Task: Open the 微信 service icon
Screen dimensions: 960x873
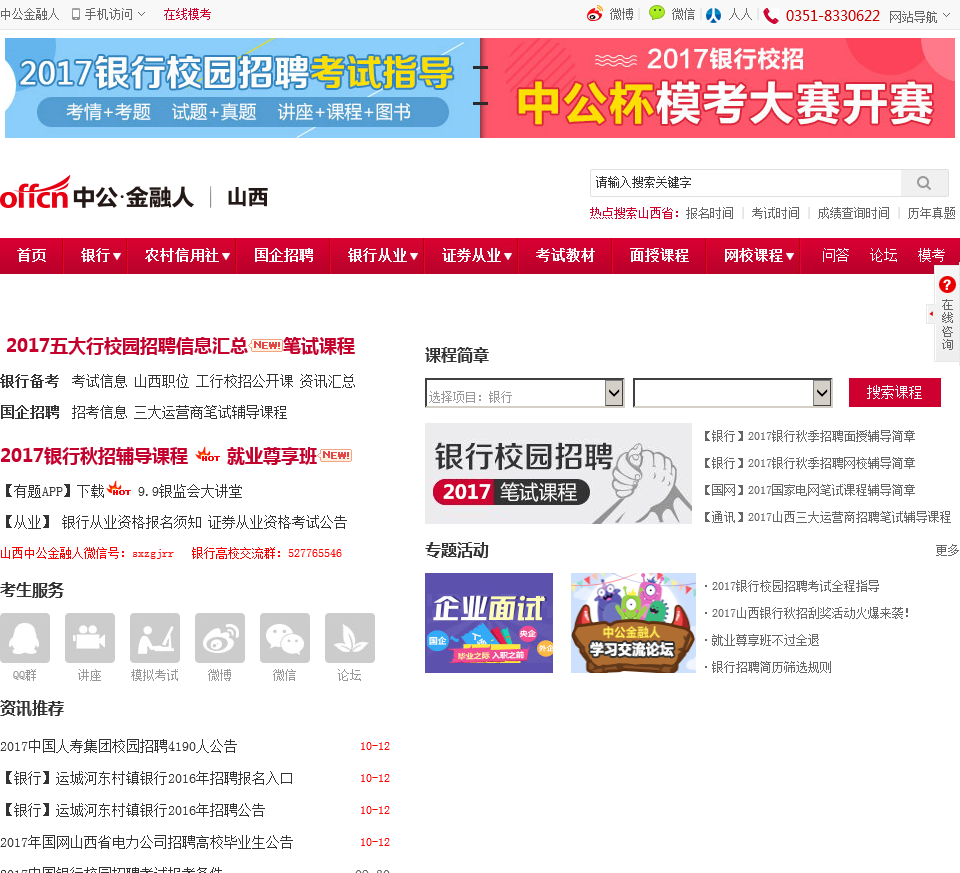Action: coord(285,638)
